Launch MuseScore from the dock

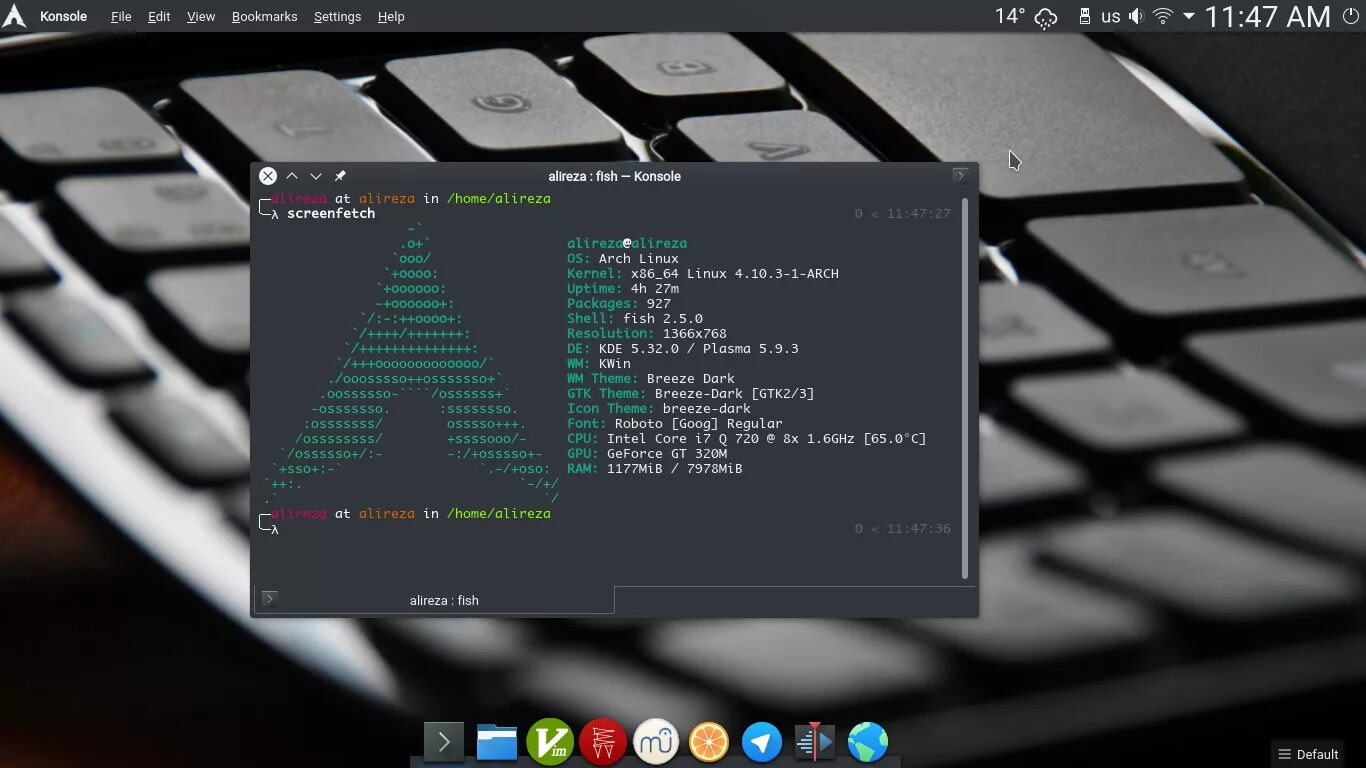tap(656, 742)
